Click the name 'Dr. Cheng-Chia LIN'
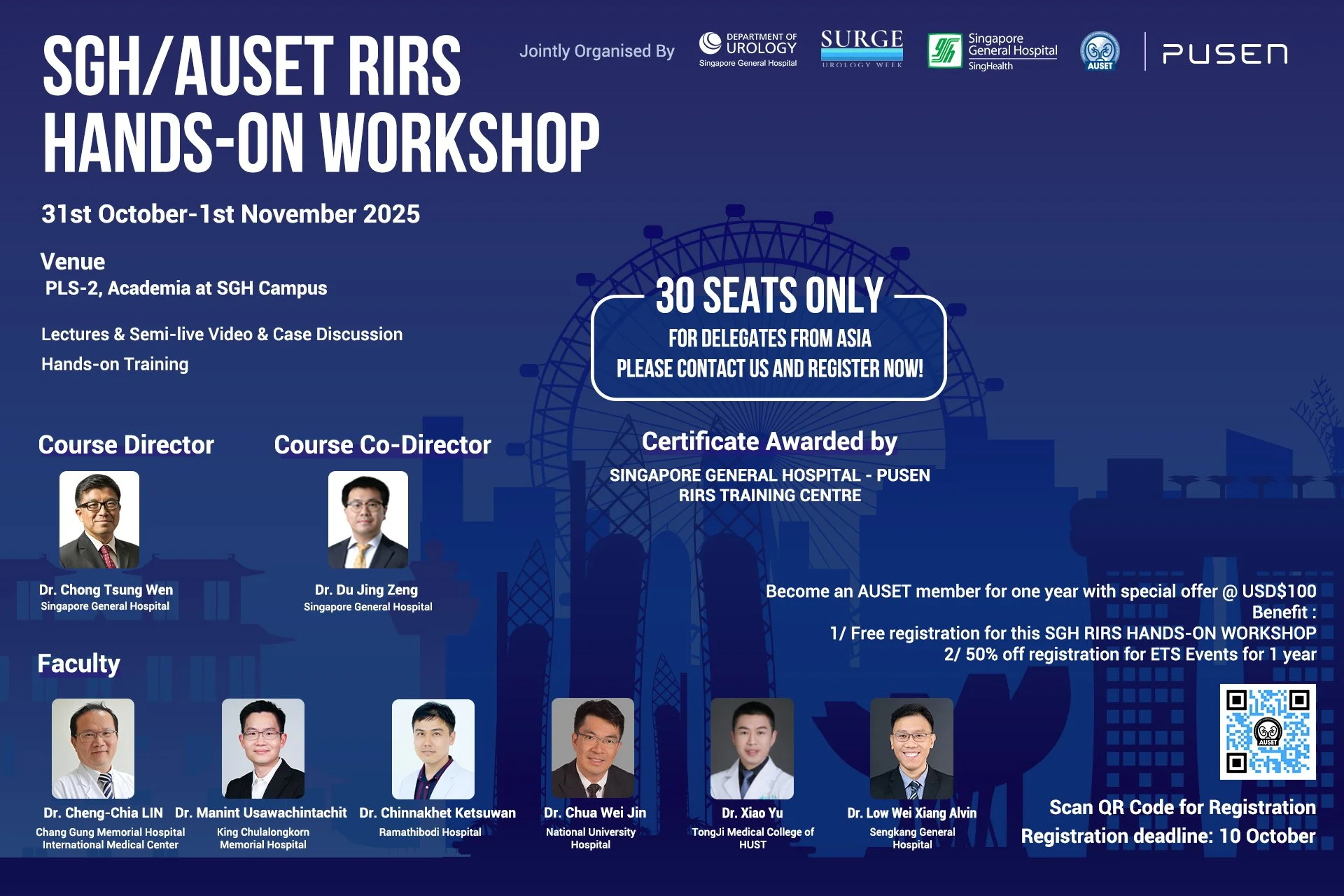The width and height of the screenshot is (1344, 896). click(x=103, y=813)
